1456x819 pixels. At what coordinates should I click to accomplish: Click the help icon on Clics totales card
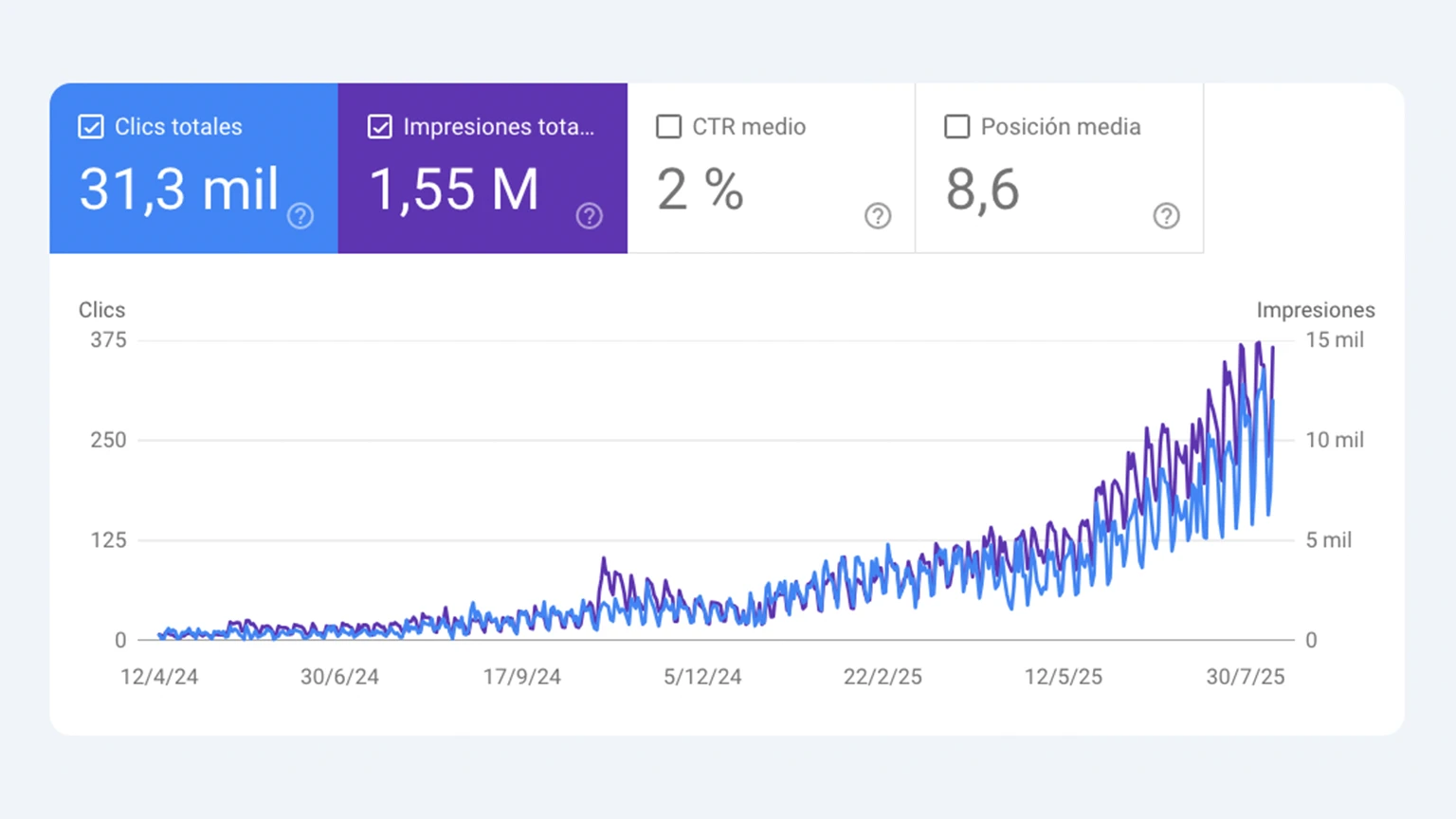300,216
